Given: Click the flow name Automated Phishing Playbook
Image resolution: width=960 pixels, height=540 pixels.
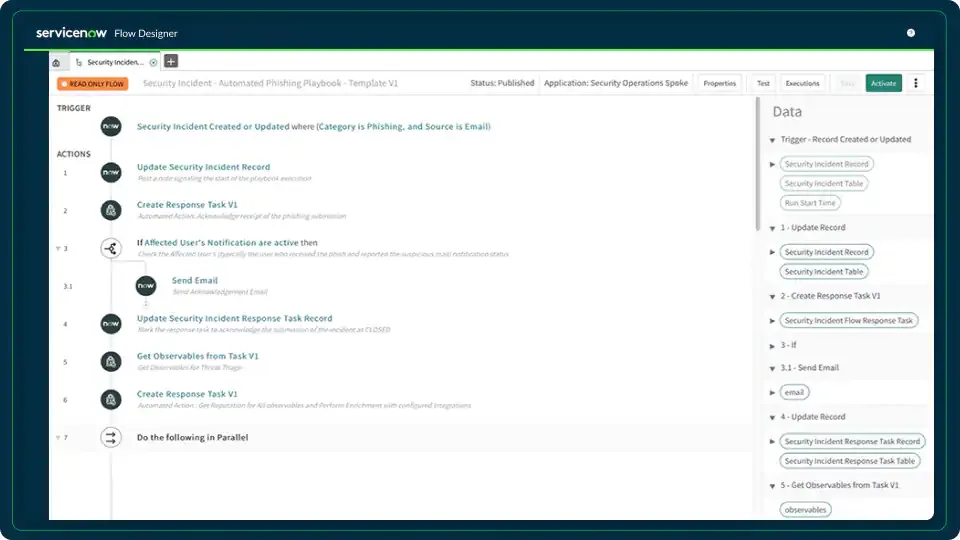Looking at the screenshot, I should [x=270, y=83].
